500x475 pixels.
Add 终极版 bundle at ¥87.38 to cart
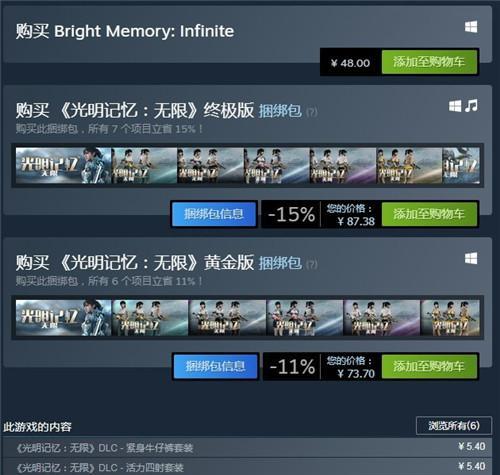click(x=429, y=214)
